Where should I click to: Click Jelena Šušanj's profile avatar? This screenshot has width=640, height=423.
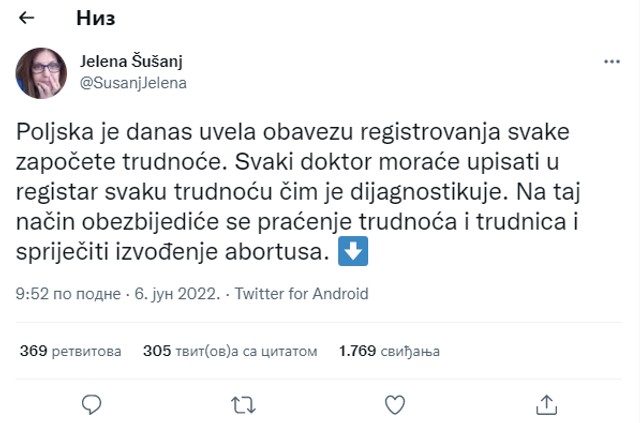[41, 73]
